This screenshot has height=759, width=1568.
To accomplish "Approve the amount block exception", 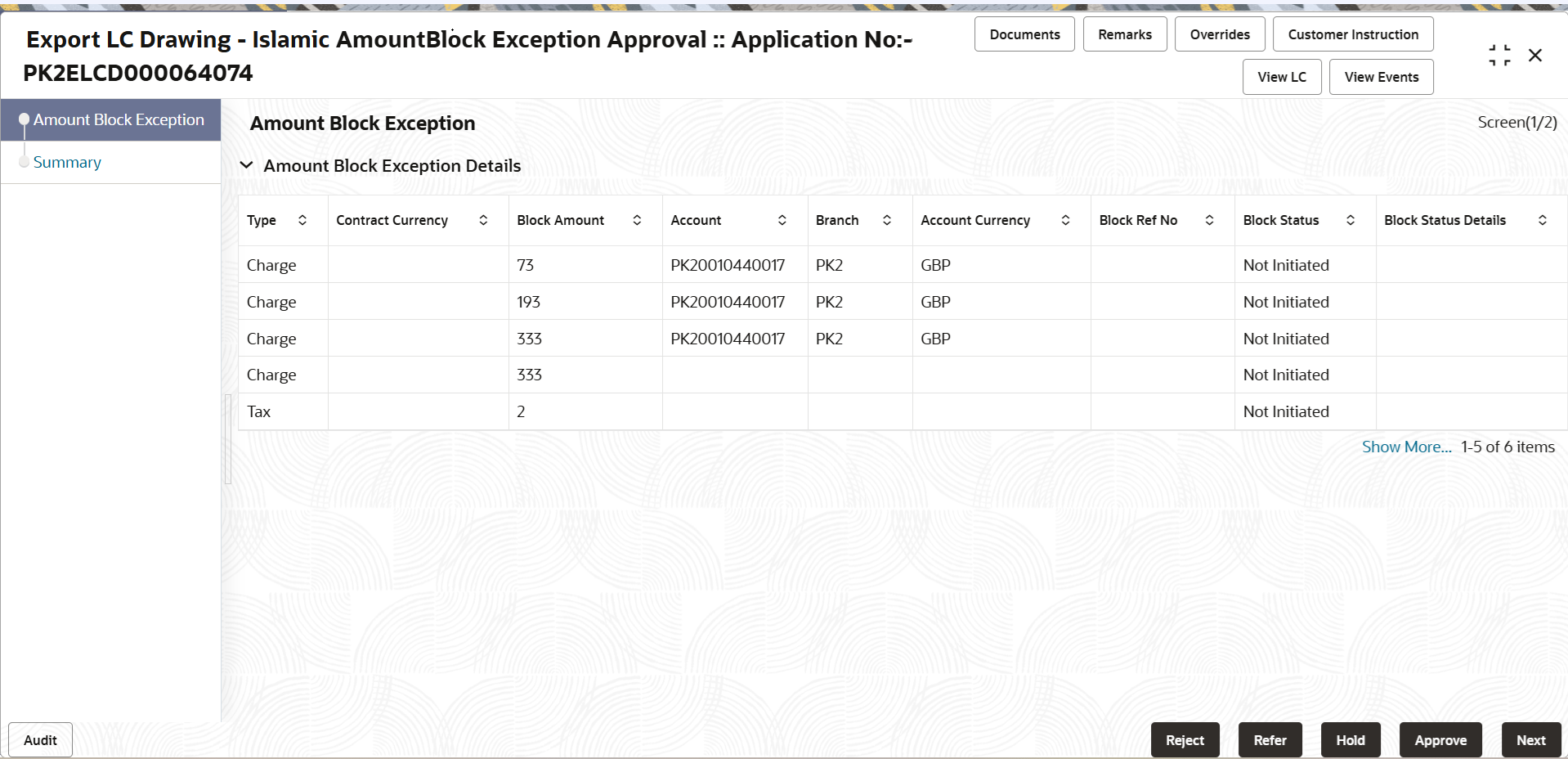I will 1440,739.
